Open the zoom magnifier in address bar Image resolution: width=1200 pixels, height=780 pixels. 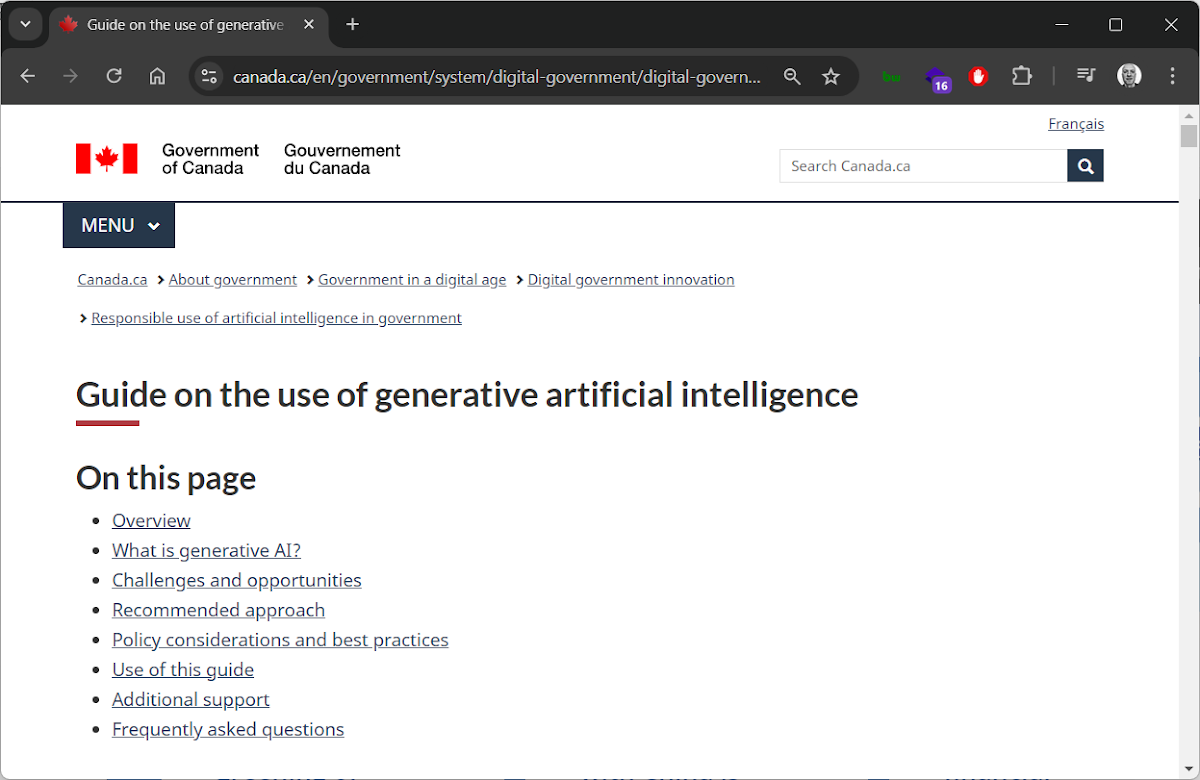(792, 76)
